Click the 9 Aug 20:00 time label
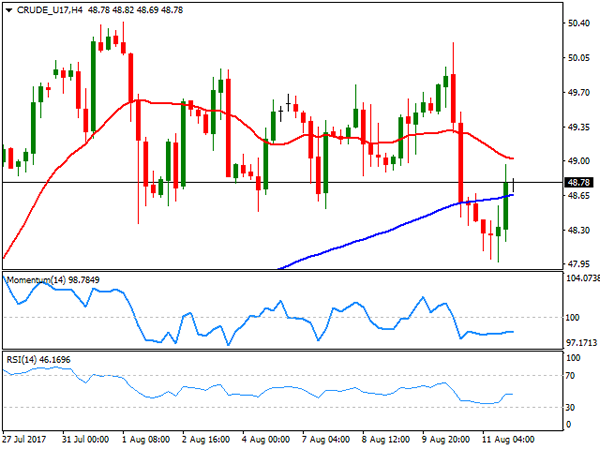The image size is (600, 450). point(446,439)
